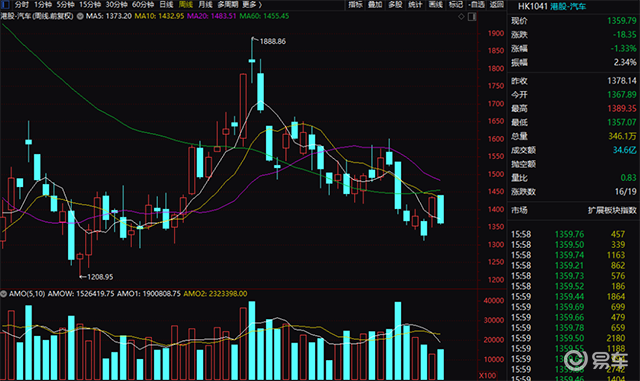Toggle 叠加 overlay comparison

coord(375,5)
